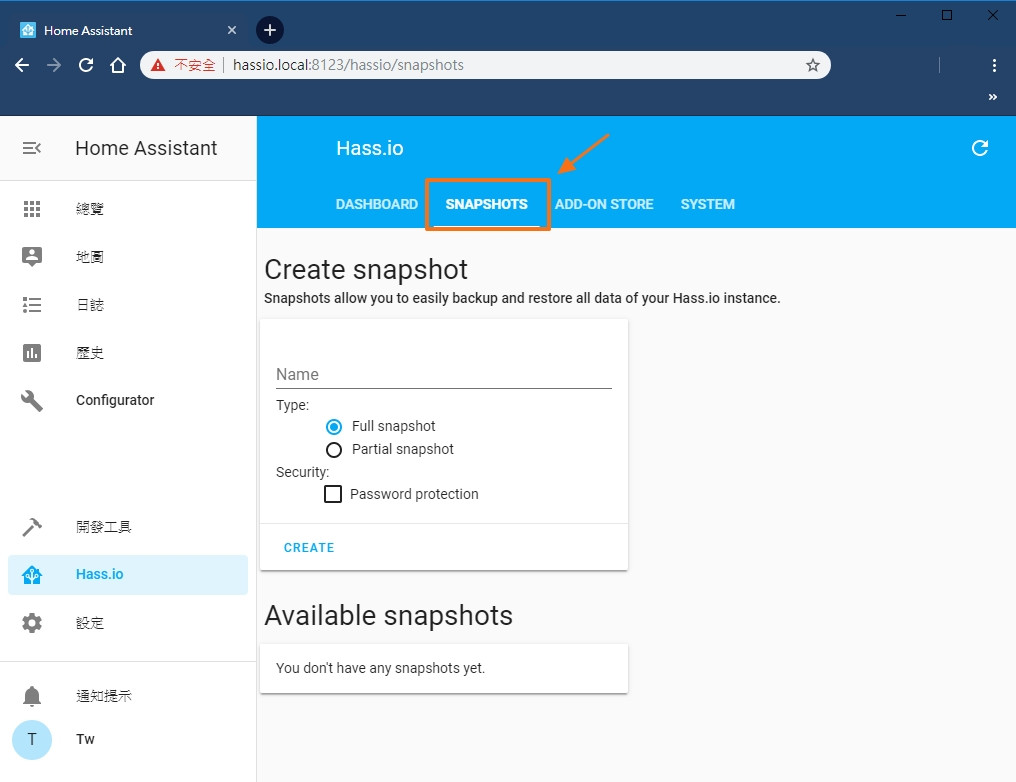Viewport: 1016px width, 782px height.
Task: Click the snapshot Name input field
Action: click(444, 374)
